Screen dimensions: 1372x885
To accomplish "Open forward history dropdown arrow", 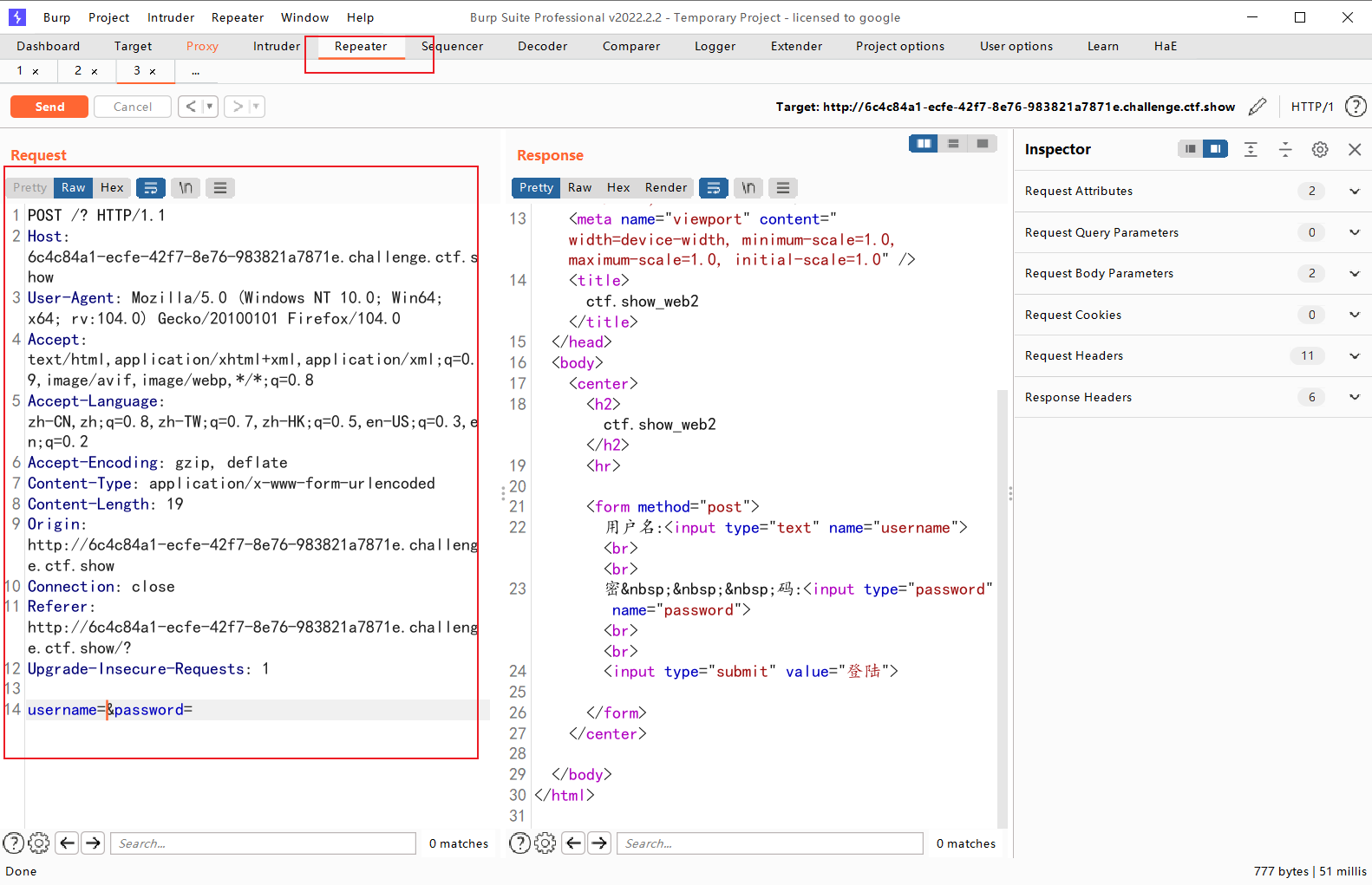I will coord(256,107).
